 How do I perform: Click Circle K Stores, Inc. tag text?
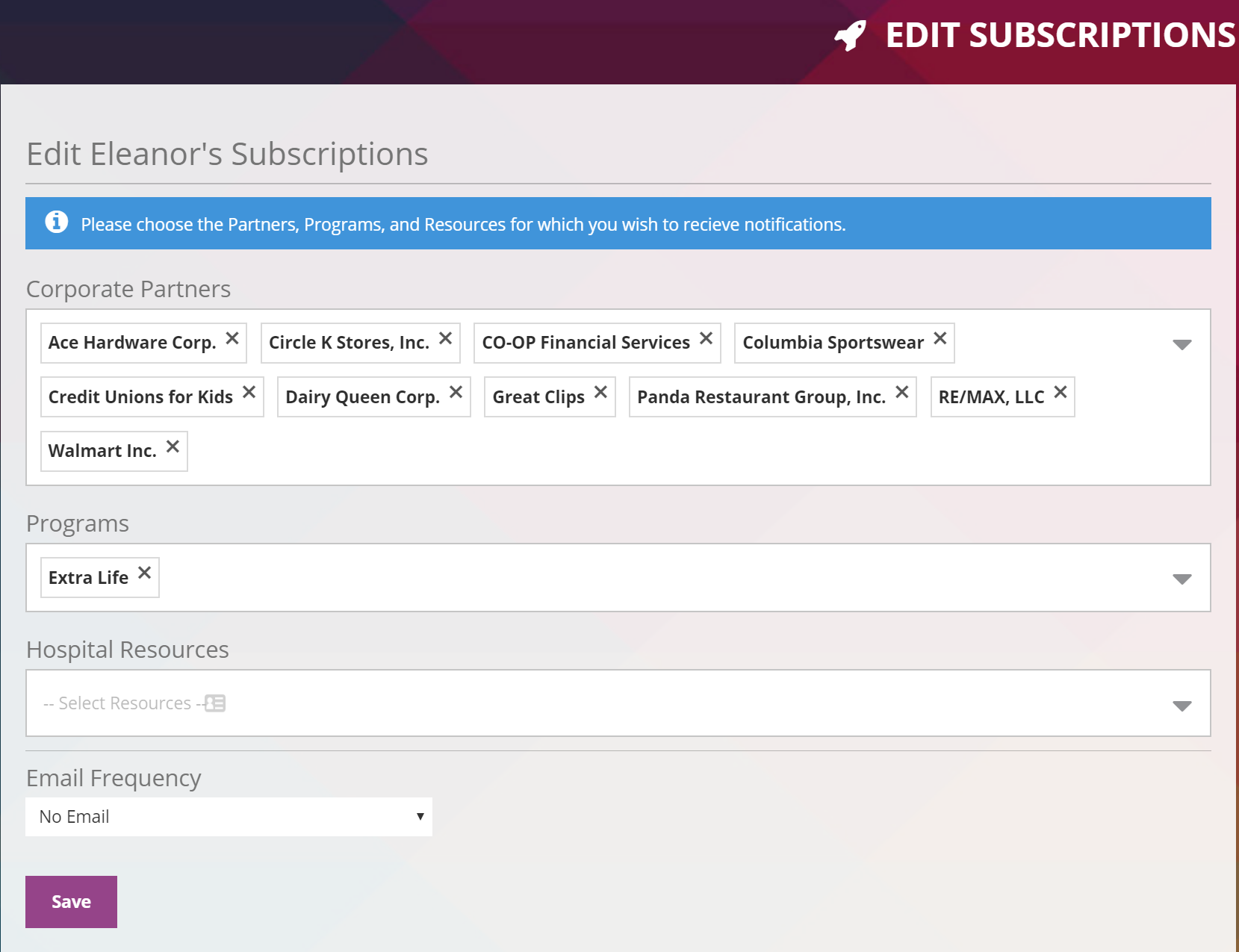pyautogui.click(x=349, y=343)
